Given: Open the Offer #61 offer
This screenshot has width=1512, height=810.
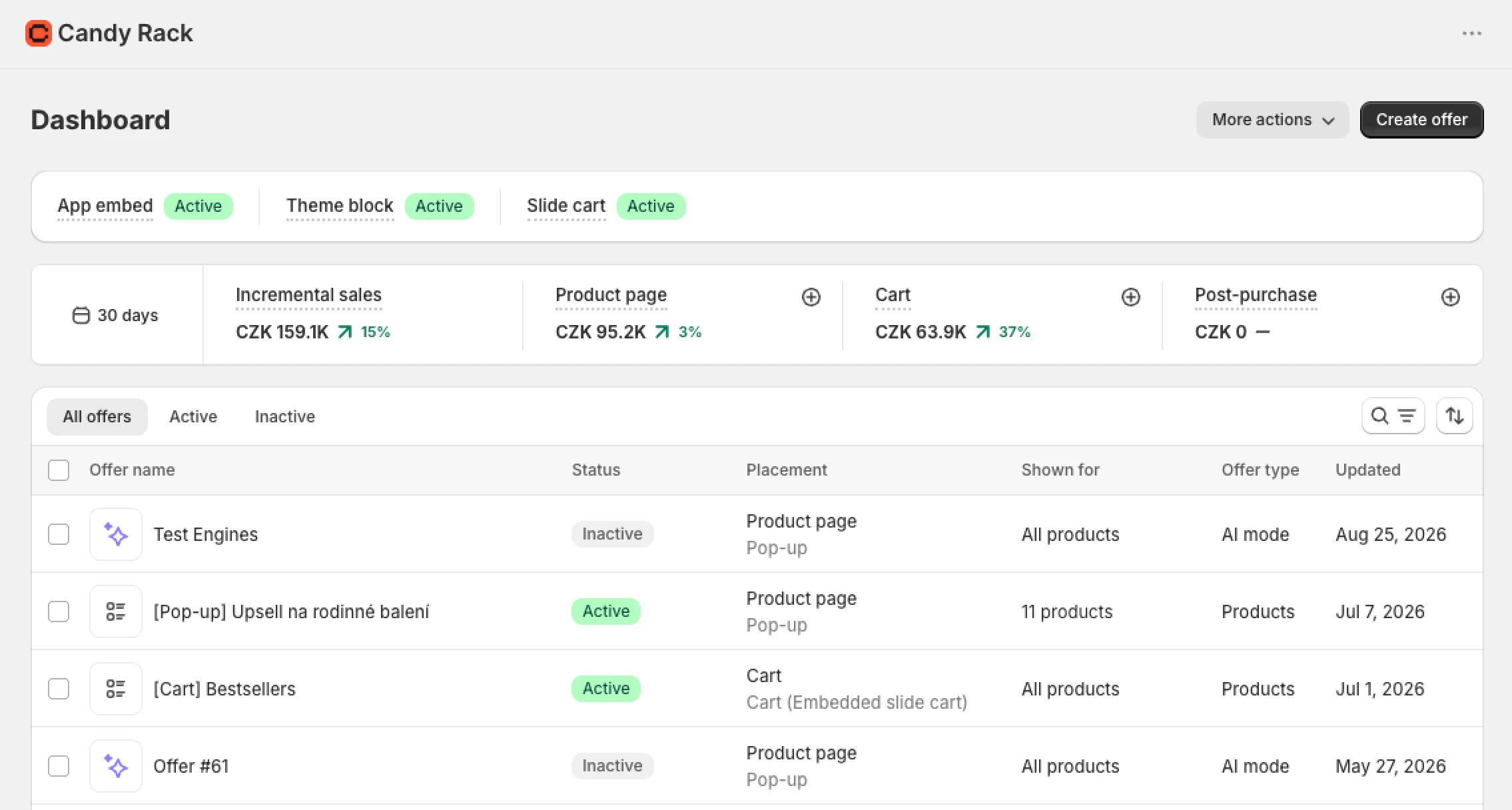Looking at the screenshot, I should (x=190, y=766).
